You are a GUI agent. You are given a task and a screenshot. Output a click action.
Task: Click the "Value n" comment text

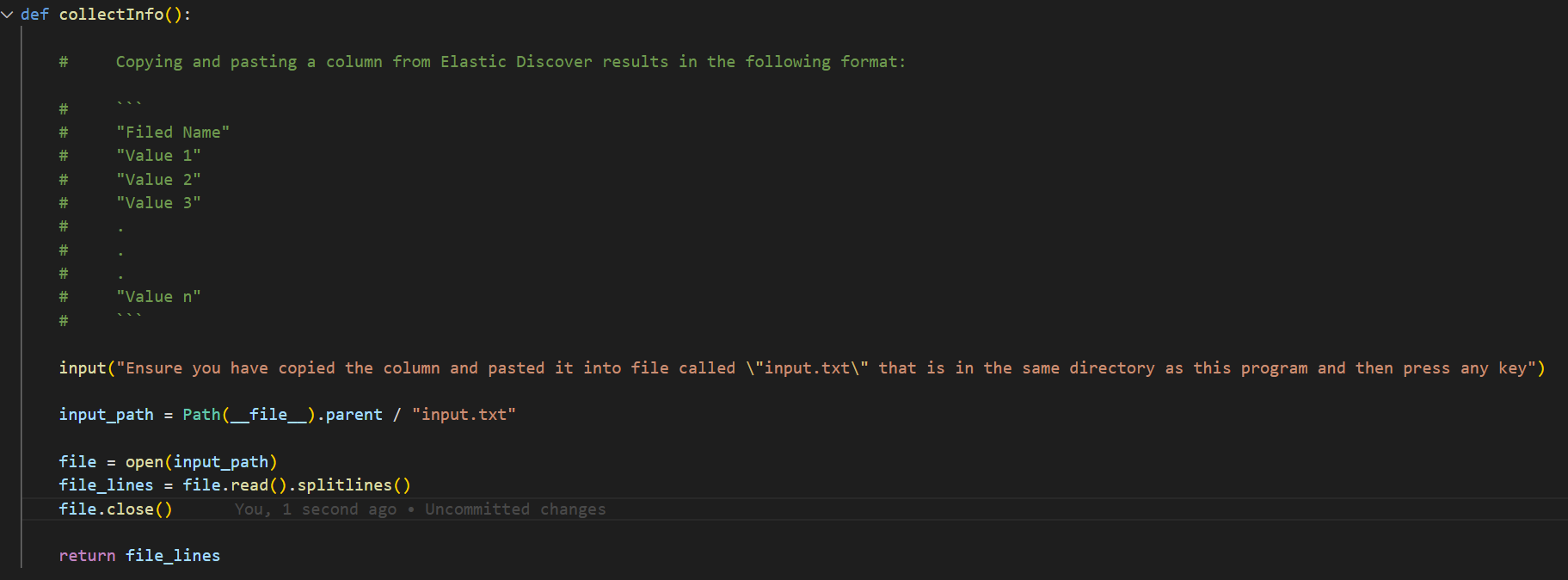pos(158,297)
